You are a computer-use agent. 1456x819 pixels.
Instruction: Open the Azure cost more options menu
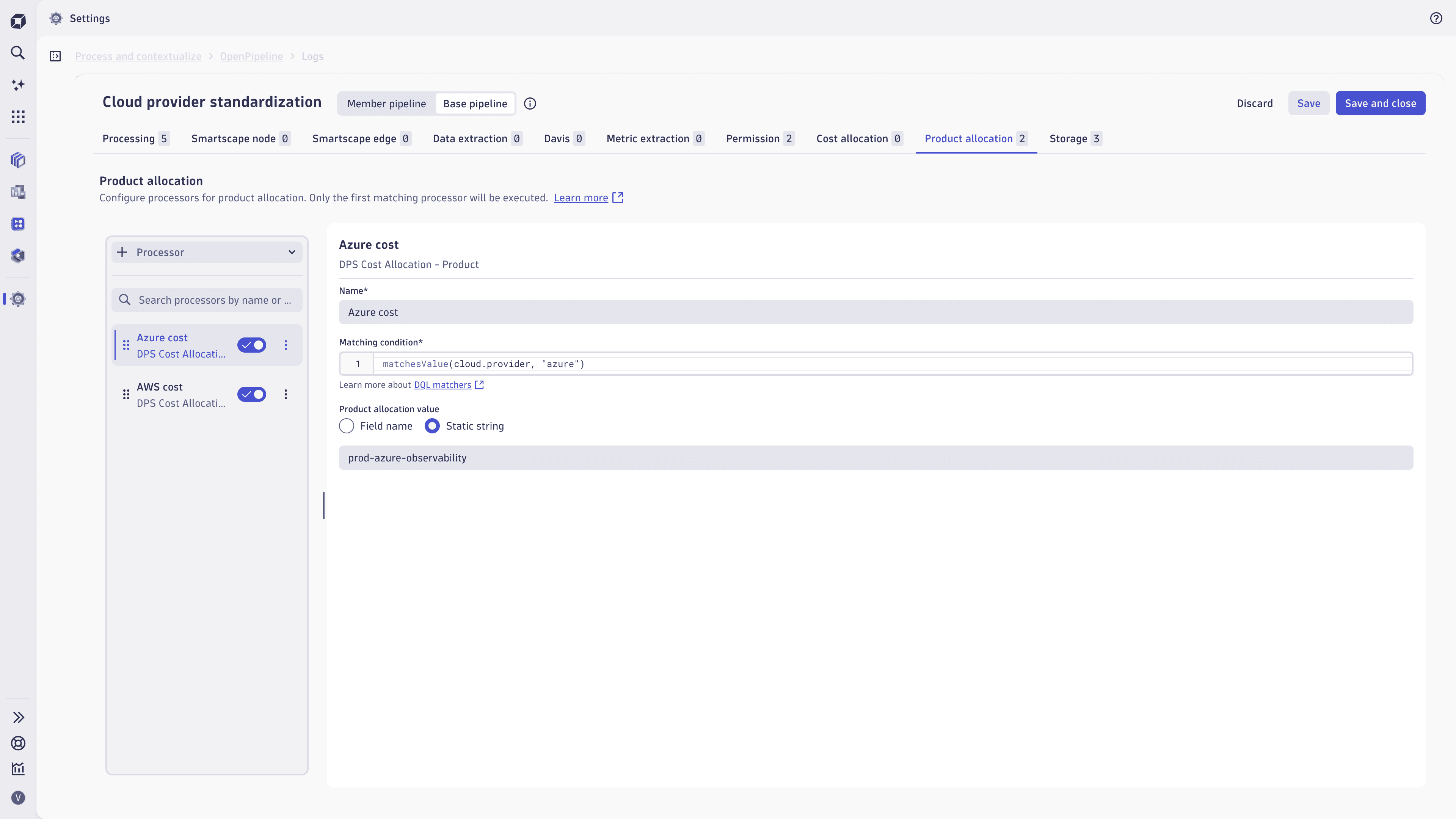(x=286, y=345)
